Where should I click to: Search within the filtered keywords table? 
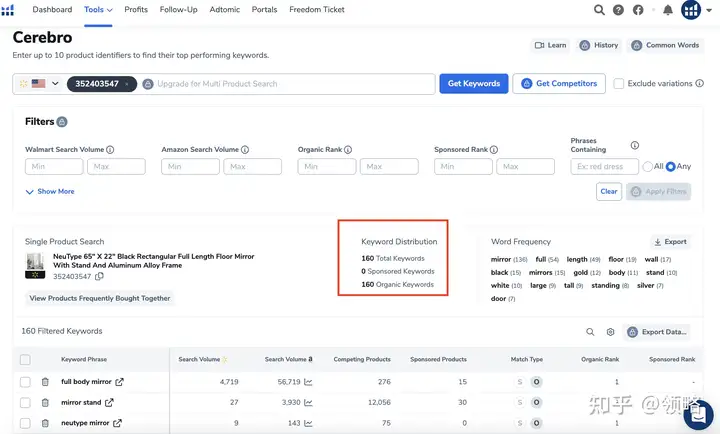(x=590, y=332)
